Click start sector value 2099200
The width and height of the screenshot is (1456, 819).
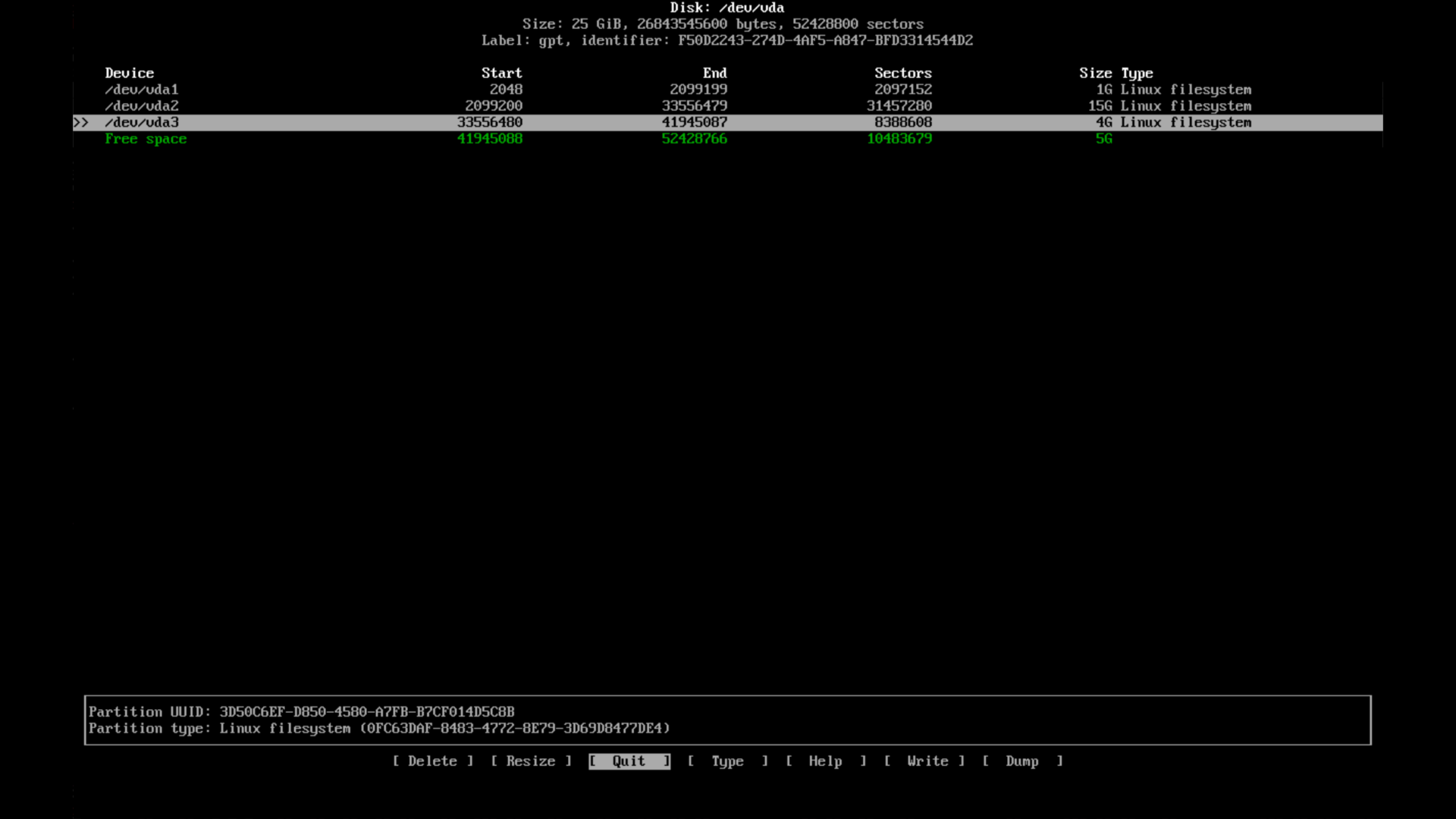[x=494, y=106]
